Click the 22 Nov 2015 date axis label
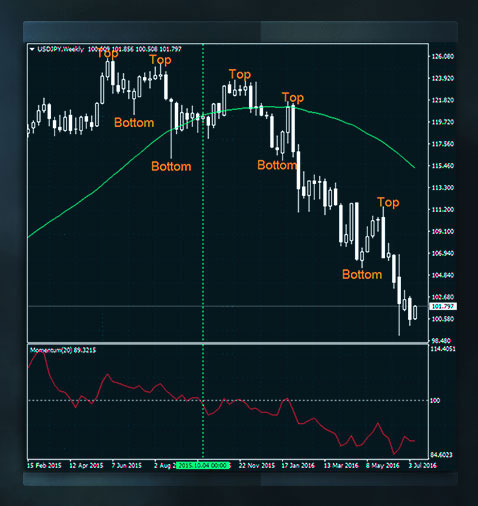 257,465
